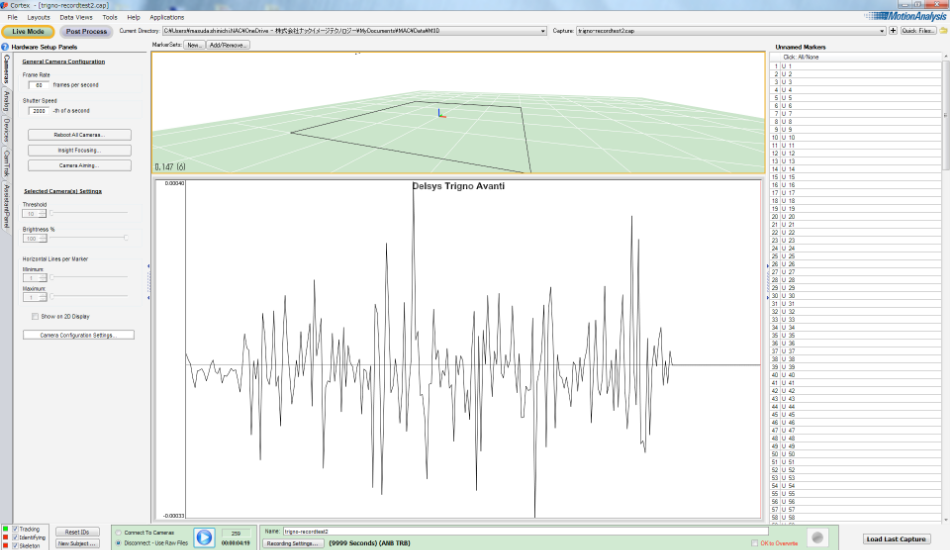Select Disconnect - Use Raw Files option
Screen dimensions: 950x550
click(119, 543)
